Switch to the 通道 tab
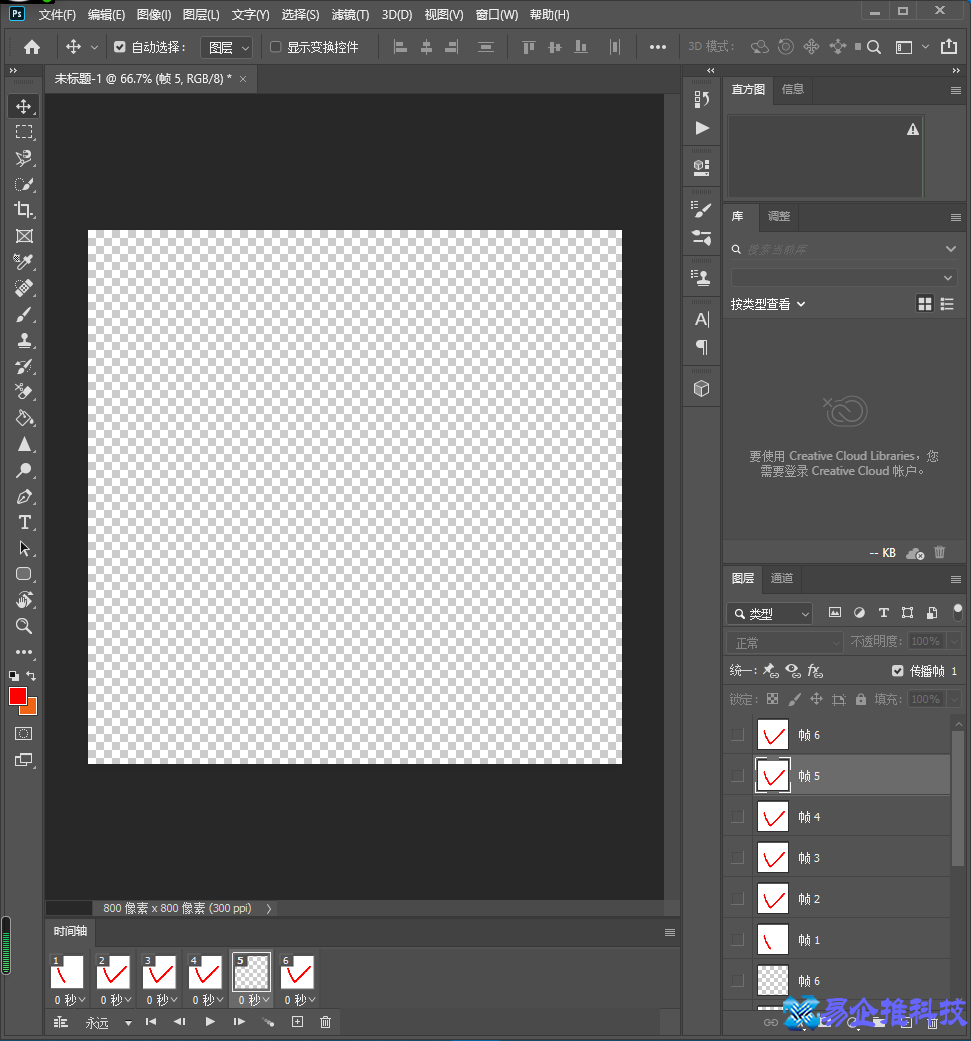The width and height of the screenshot is (971, 1041). [781, 579]
